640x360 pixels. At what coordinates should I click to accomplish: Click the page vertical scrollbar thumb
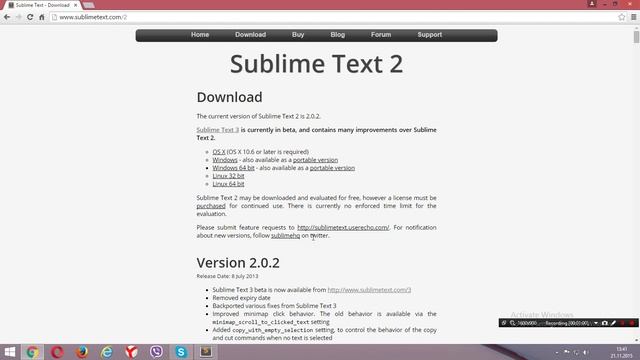pos(636,37)
